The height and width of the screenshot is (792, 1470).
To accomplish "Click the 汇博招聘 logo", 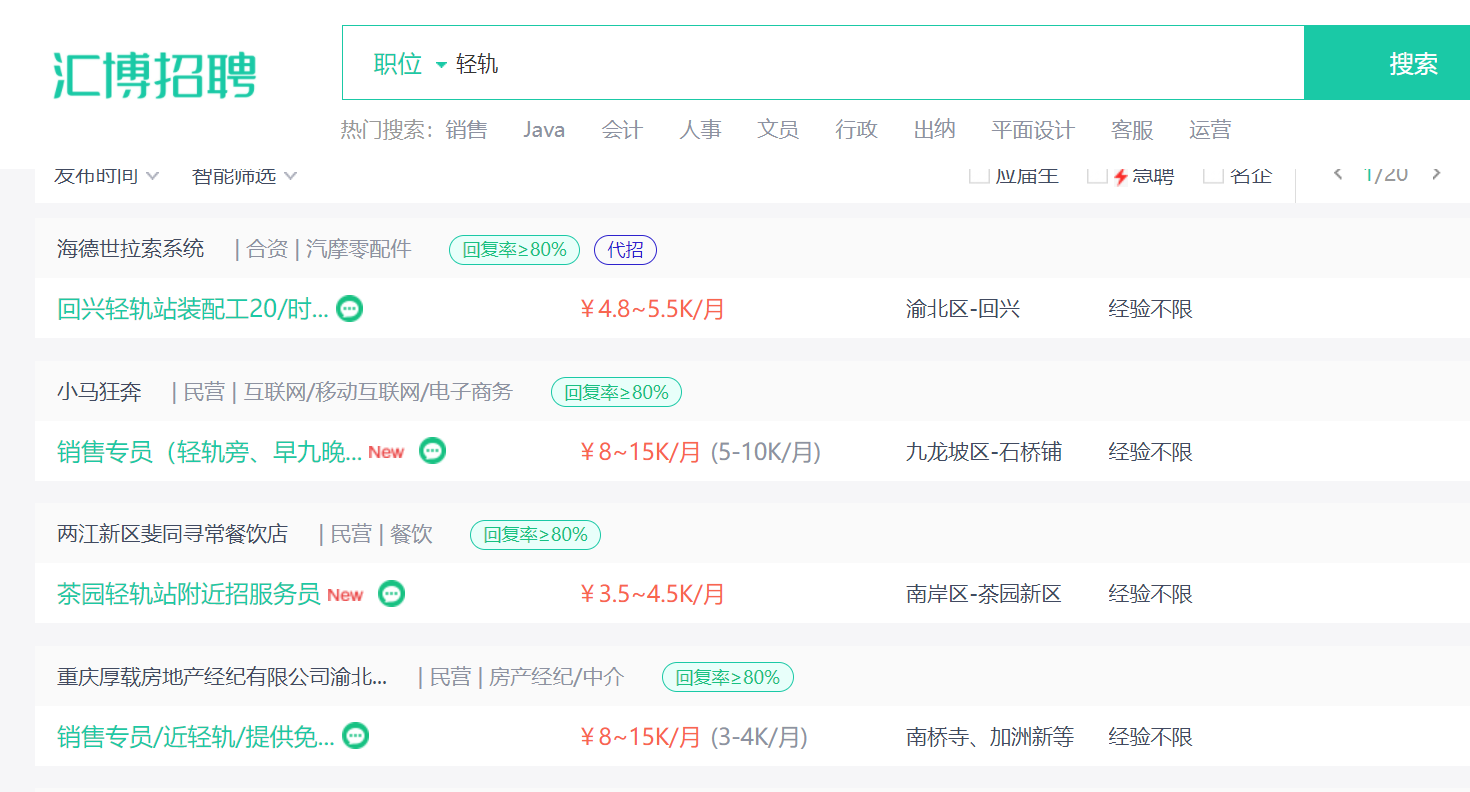I will coord(154,75).
